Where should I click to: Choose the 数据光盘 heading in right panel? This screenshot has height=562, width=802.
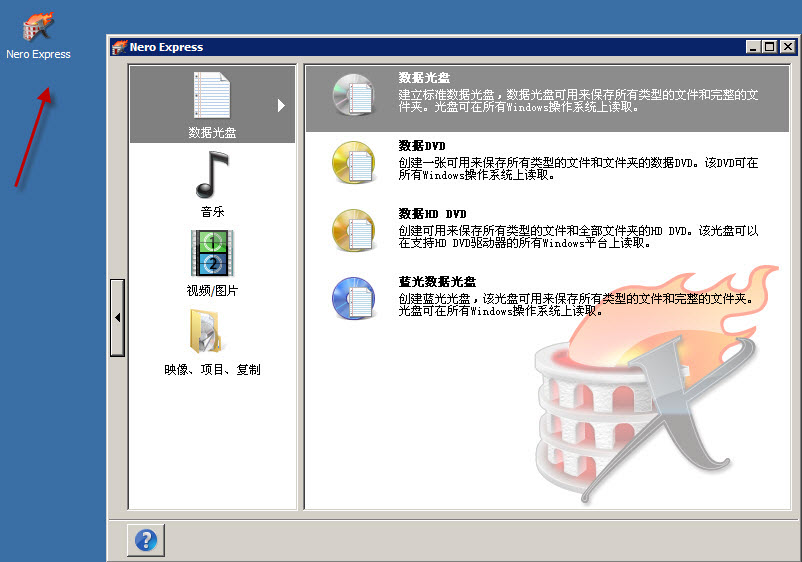pyautogui.click(x=424, y=78)
